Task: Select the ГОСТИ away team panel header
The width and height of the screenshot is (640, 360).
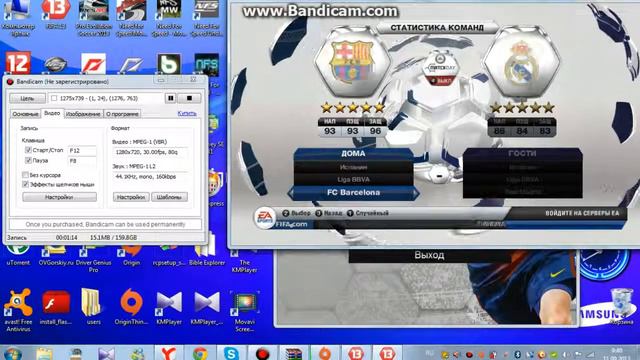Action: coord(522,154)
